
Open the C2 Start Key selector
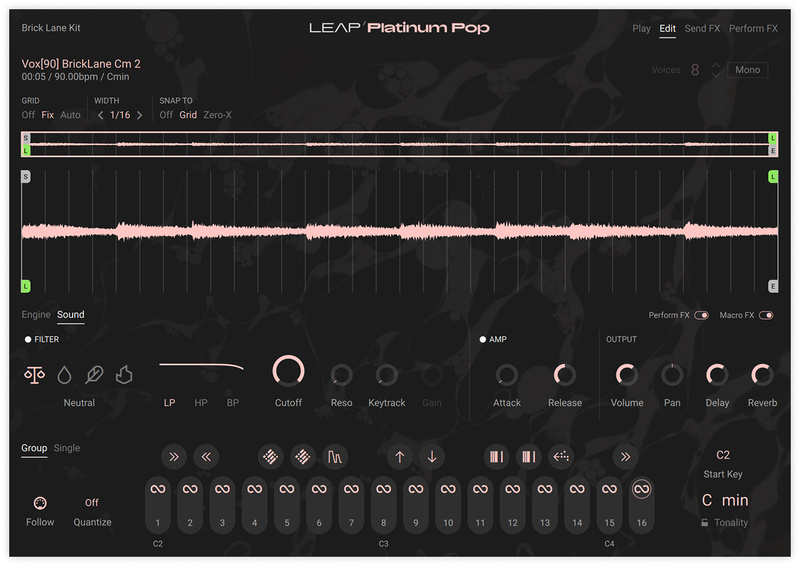click(x=723, y=455)
